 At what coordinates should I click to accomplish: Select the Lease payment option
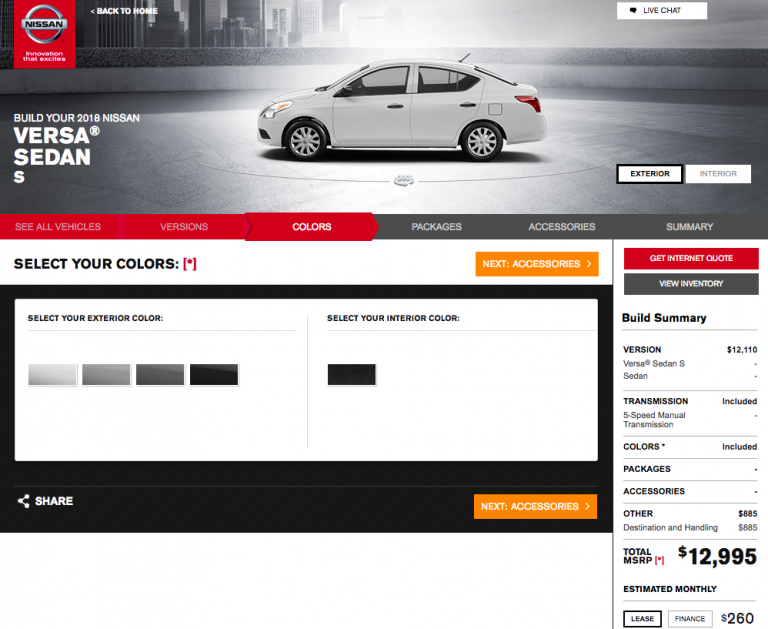coord(642,619)
